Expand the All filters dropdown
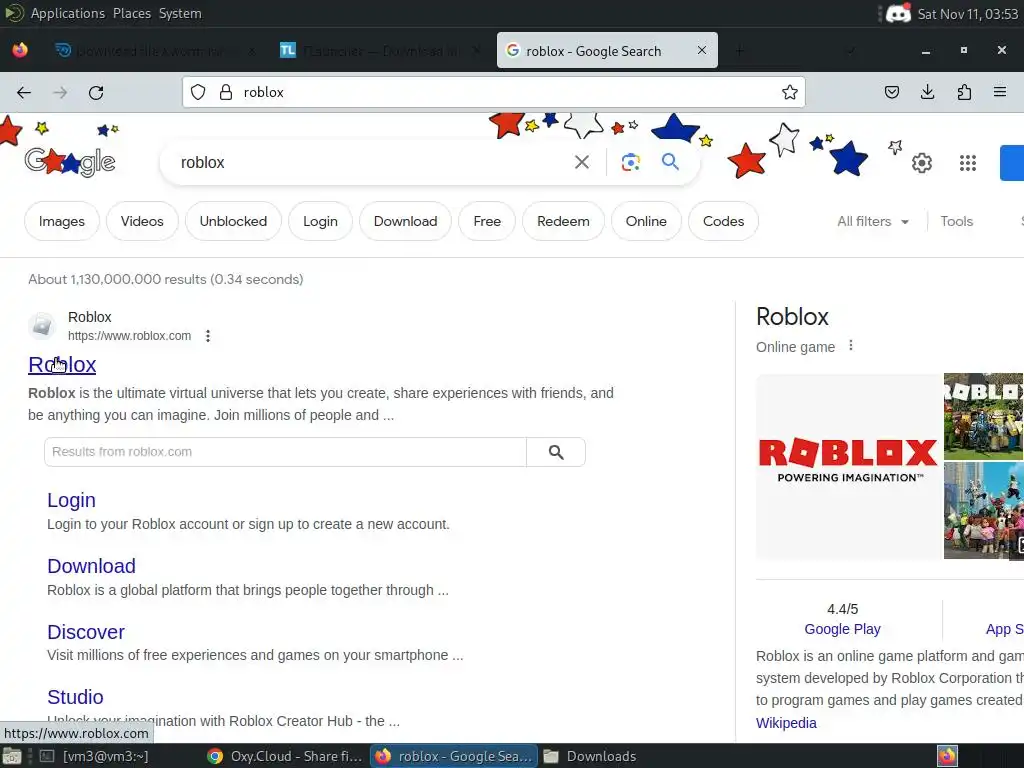The width and height of the screenshot is (1024, 768). 872,221
